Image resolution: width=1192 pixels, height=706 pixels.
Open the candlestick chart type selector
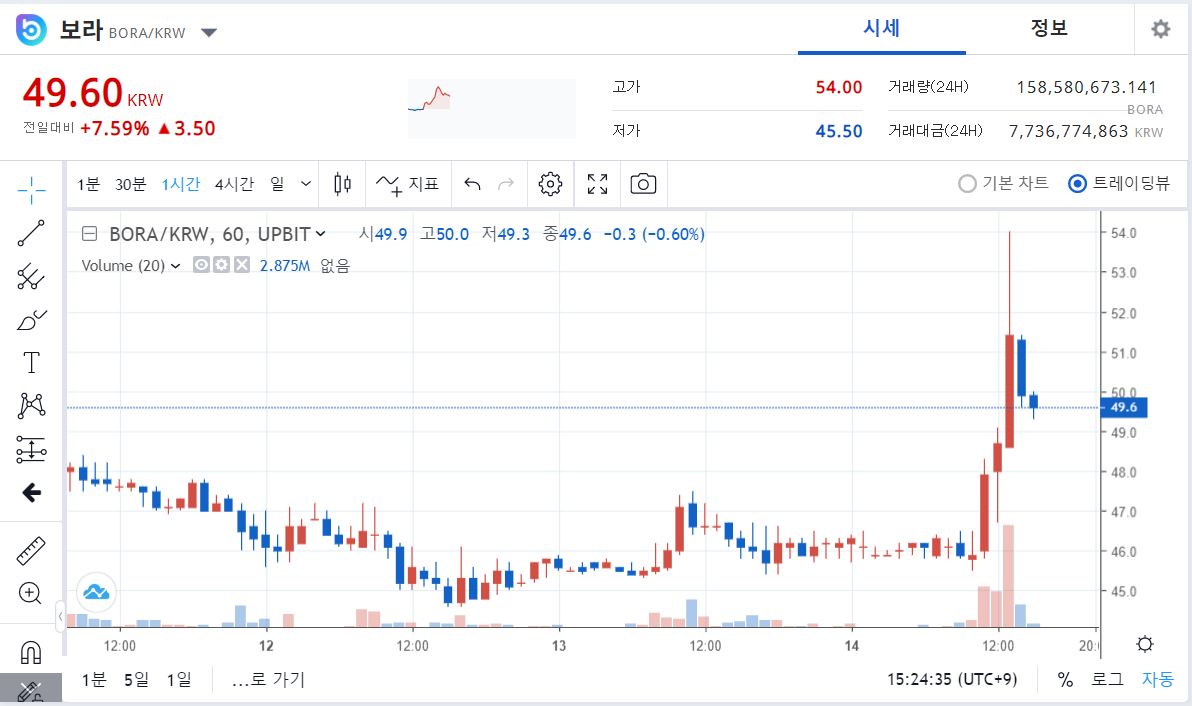343,184
